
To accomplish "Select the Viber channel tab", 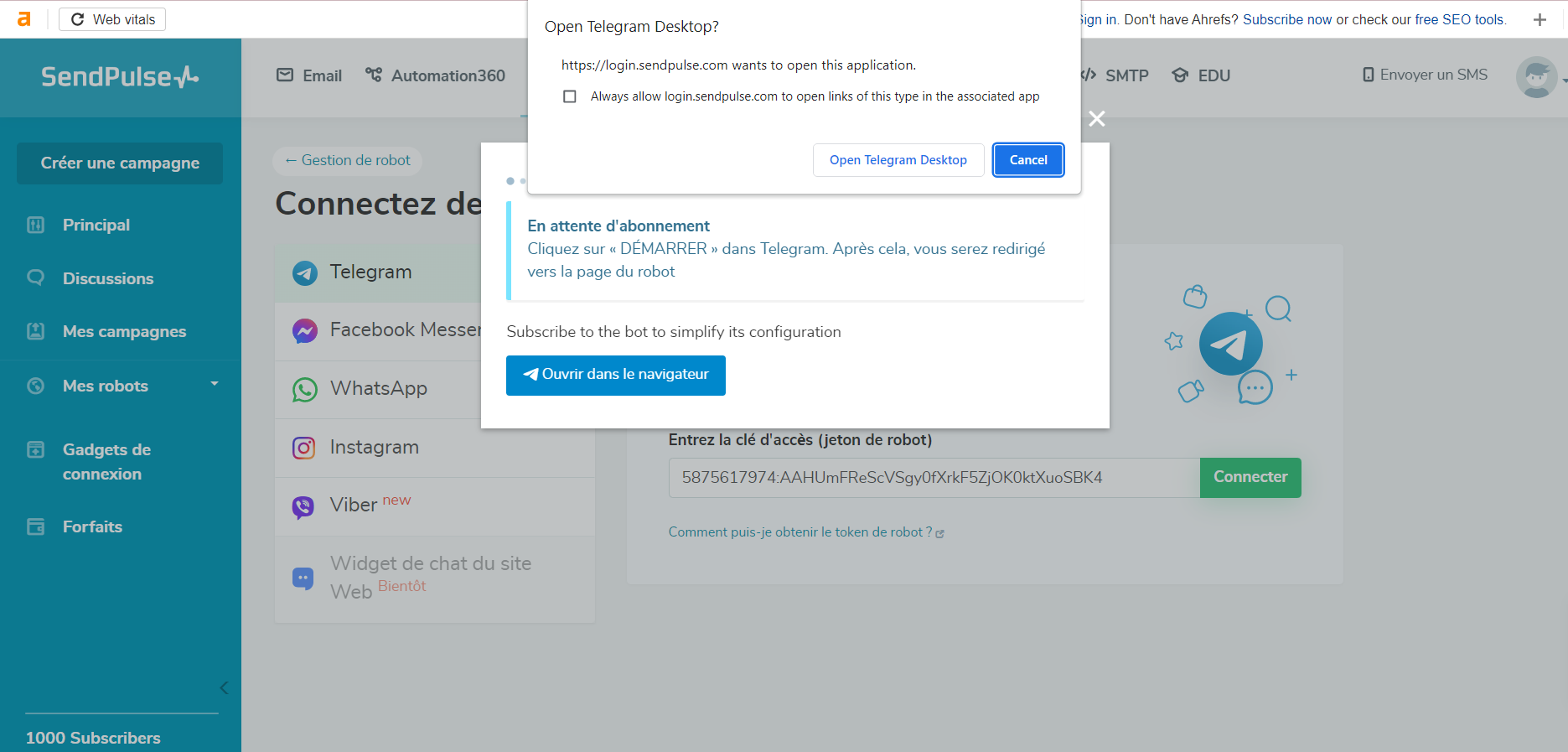I will tap(435, 507).
